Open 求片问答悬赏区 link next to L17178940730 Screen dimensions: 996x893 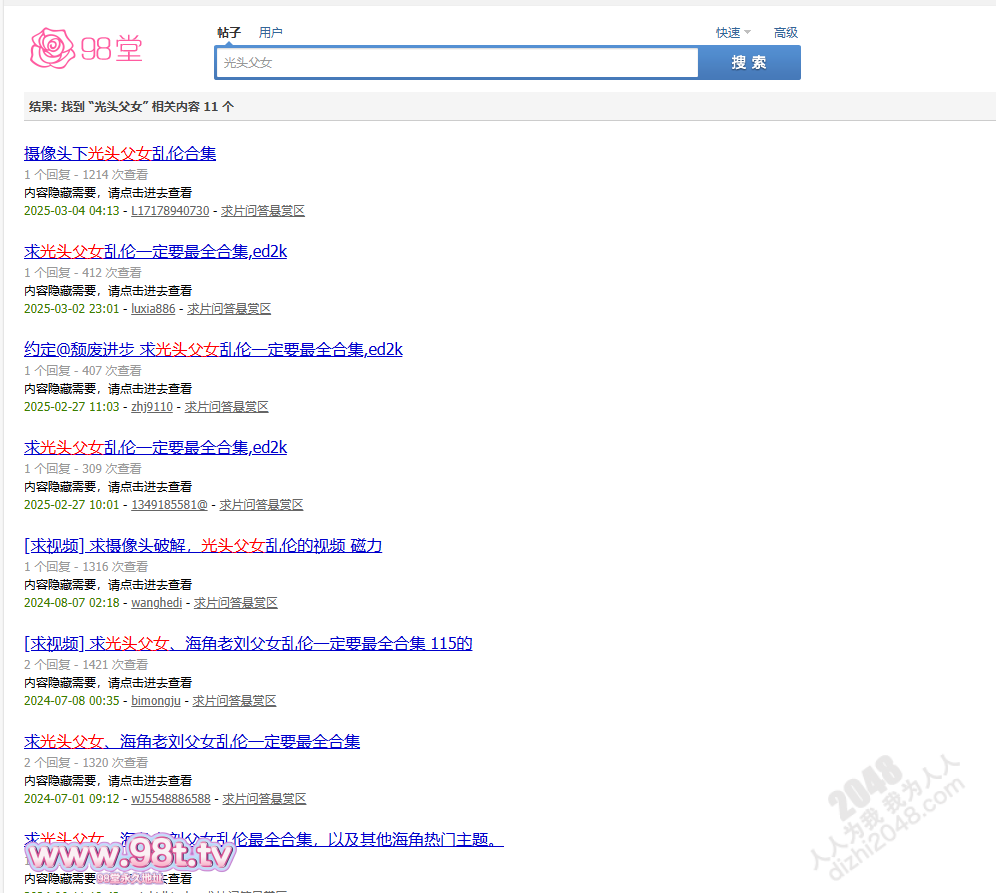pos(263,211)
